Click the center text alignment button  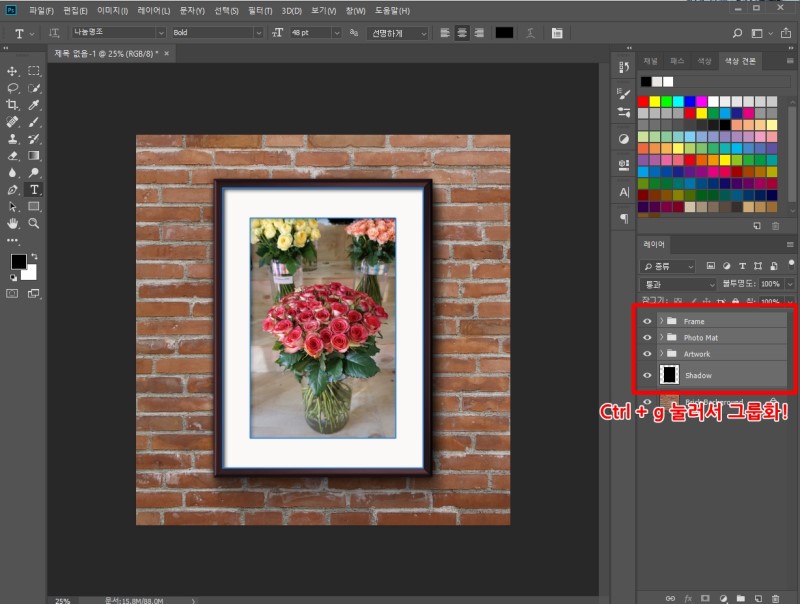click(462, 32)
